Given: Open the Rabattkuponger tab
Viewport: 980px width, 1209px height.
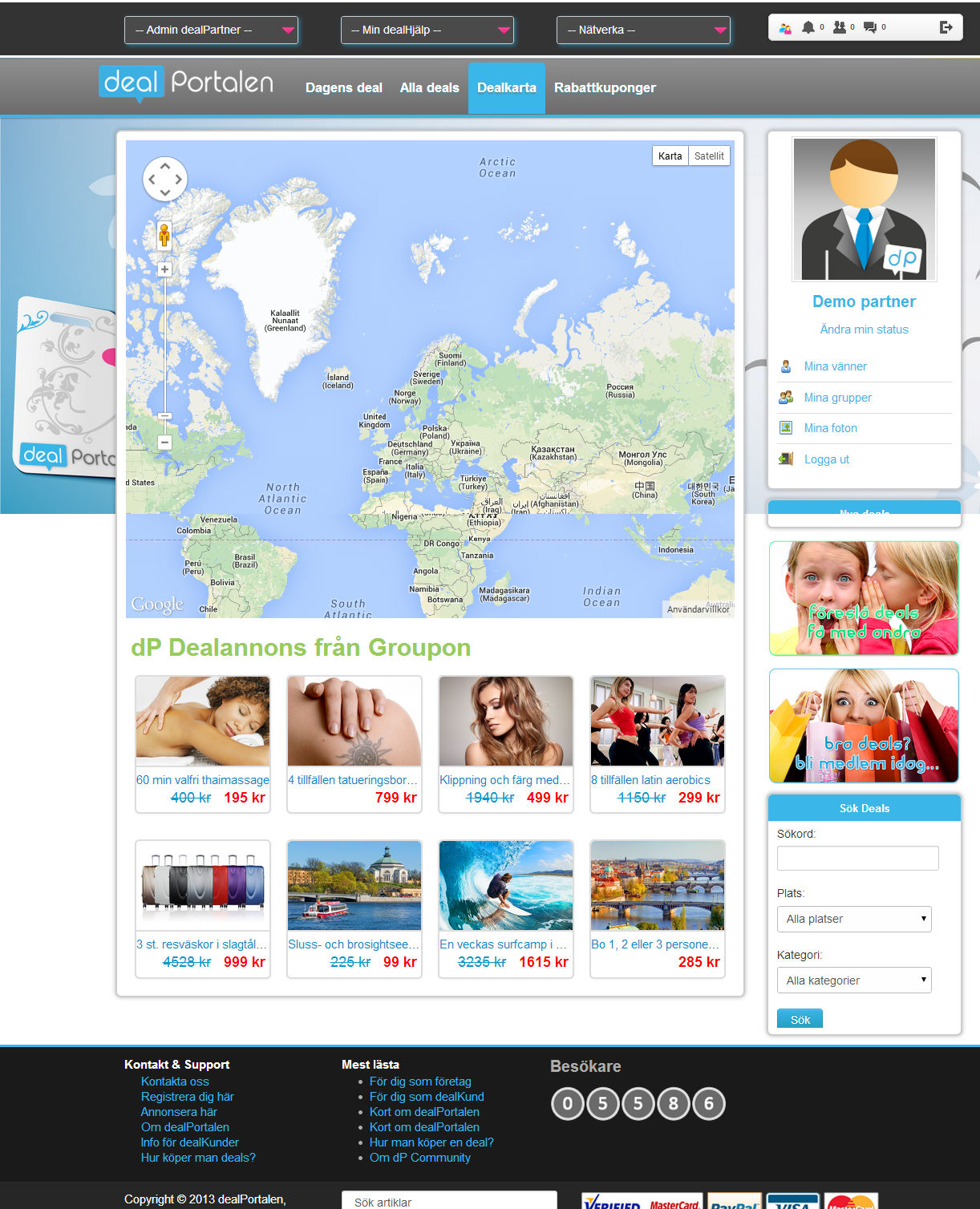Looking at the screenshot, I should 605,88.
